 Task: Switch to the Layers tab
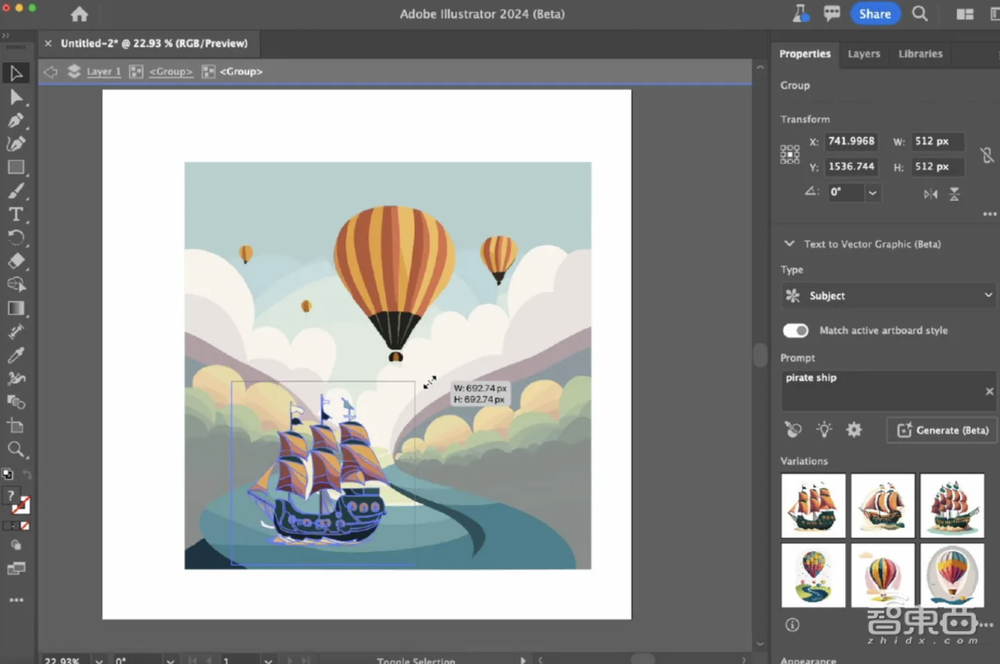864,54
